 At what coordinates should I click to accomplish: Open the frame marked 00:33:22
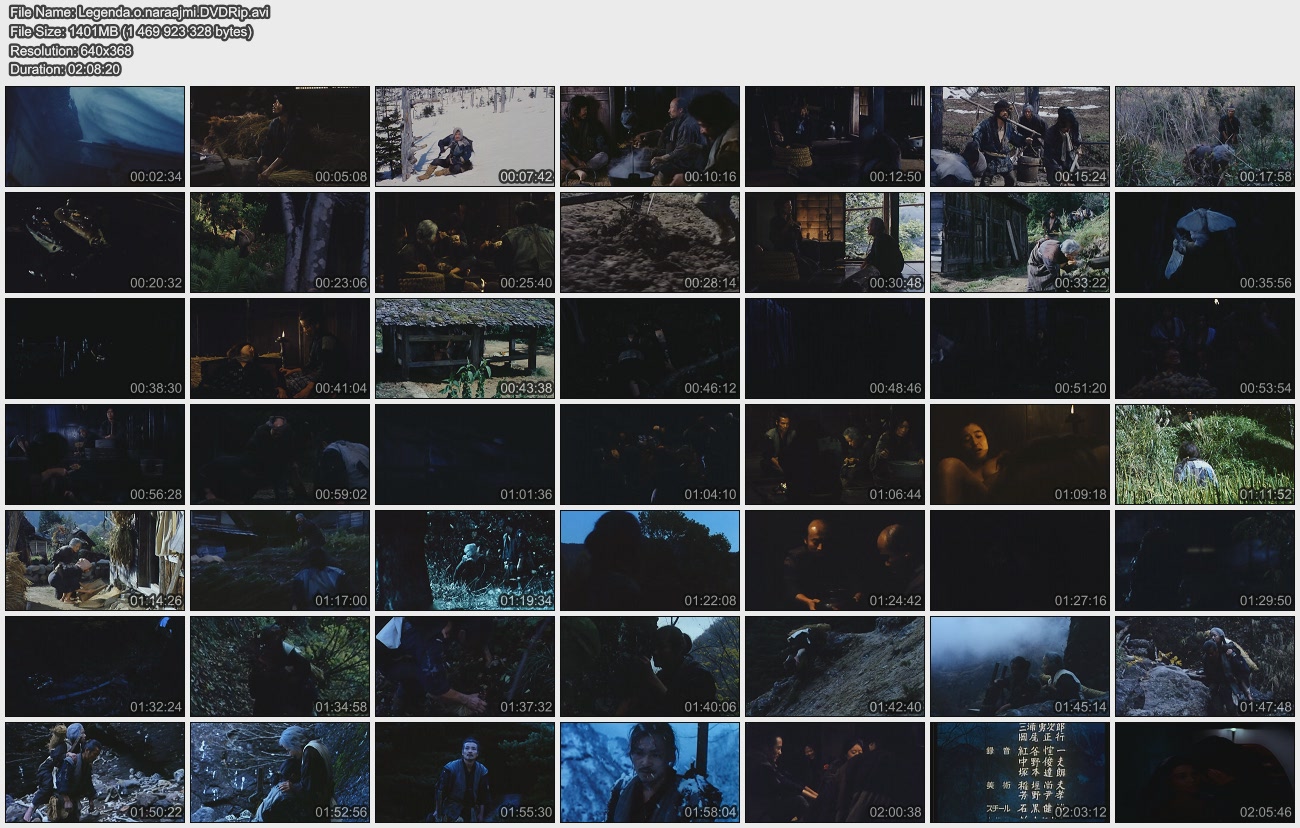(x=1020, y=242)
